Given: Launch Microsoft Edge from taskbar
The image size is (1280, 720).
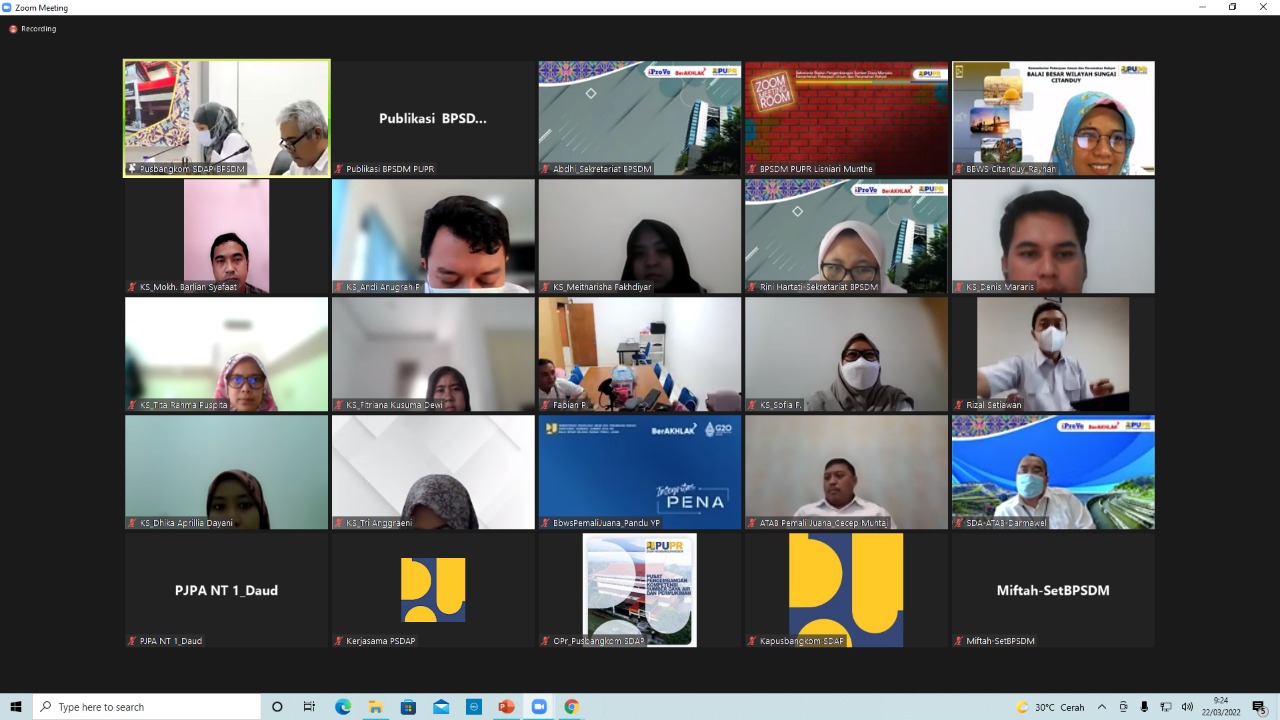Looking at the screenshot, I should coord(343,707).
